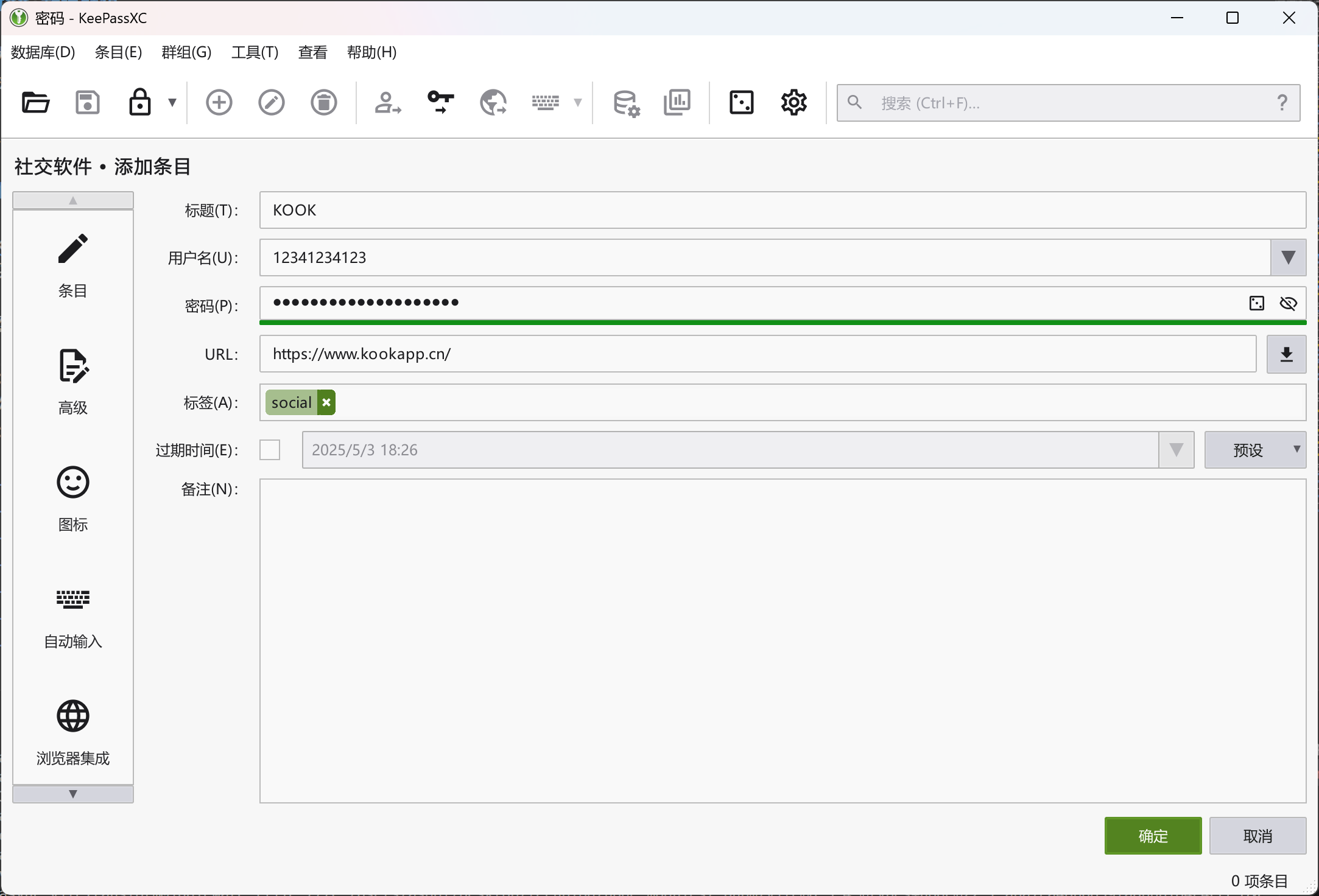
Task: Select the 图标 sidebar section
Action: pyautogui.click(x=73, y=499)
